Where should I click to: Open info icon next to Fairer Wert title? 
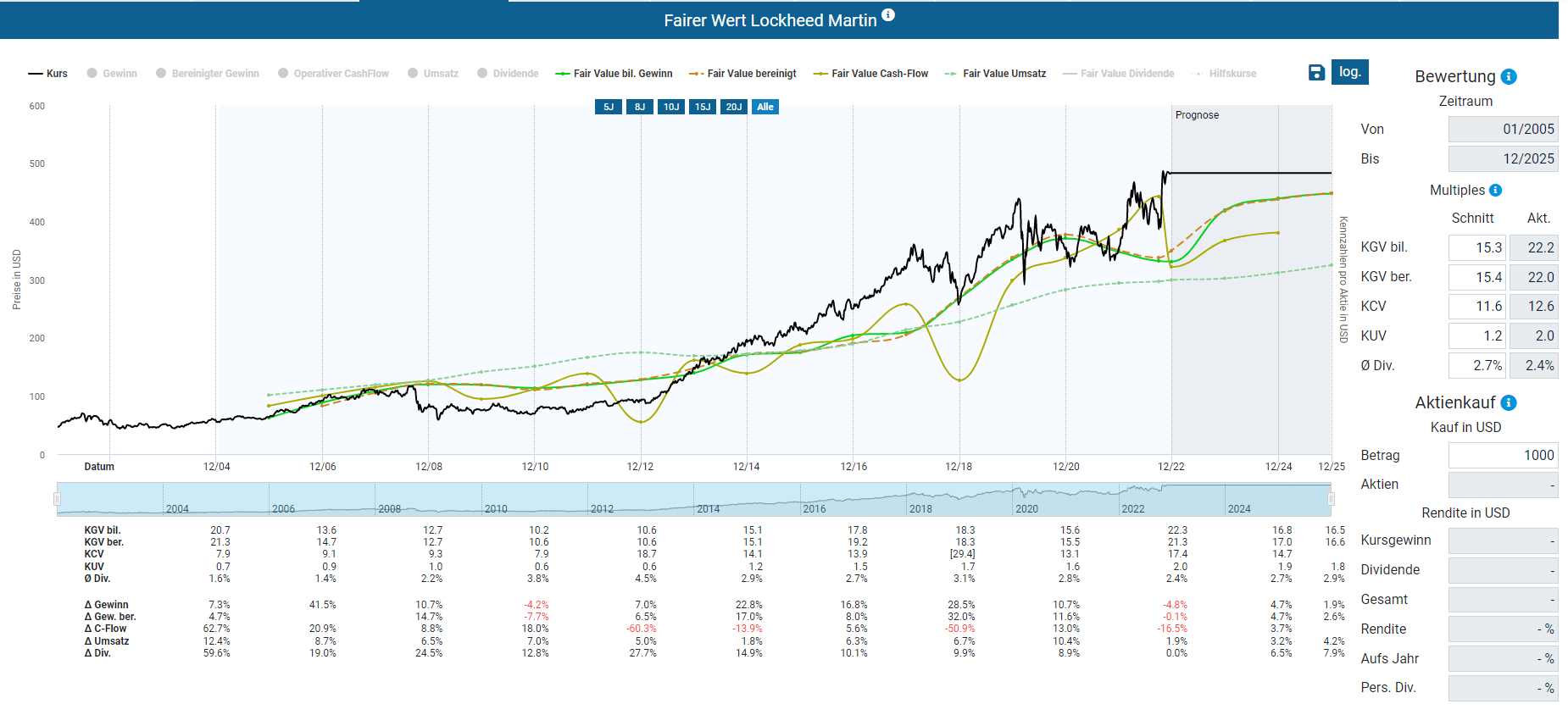pyautogui.click(x=888, y=15)
